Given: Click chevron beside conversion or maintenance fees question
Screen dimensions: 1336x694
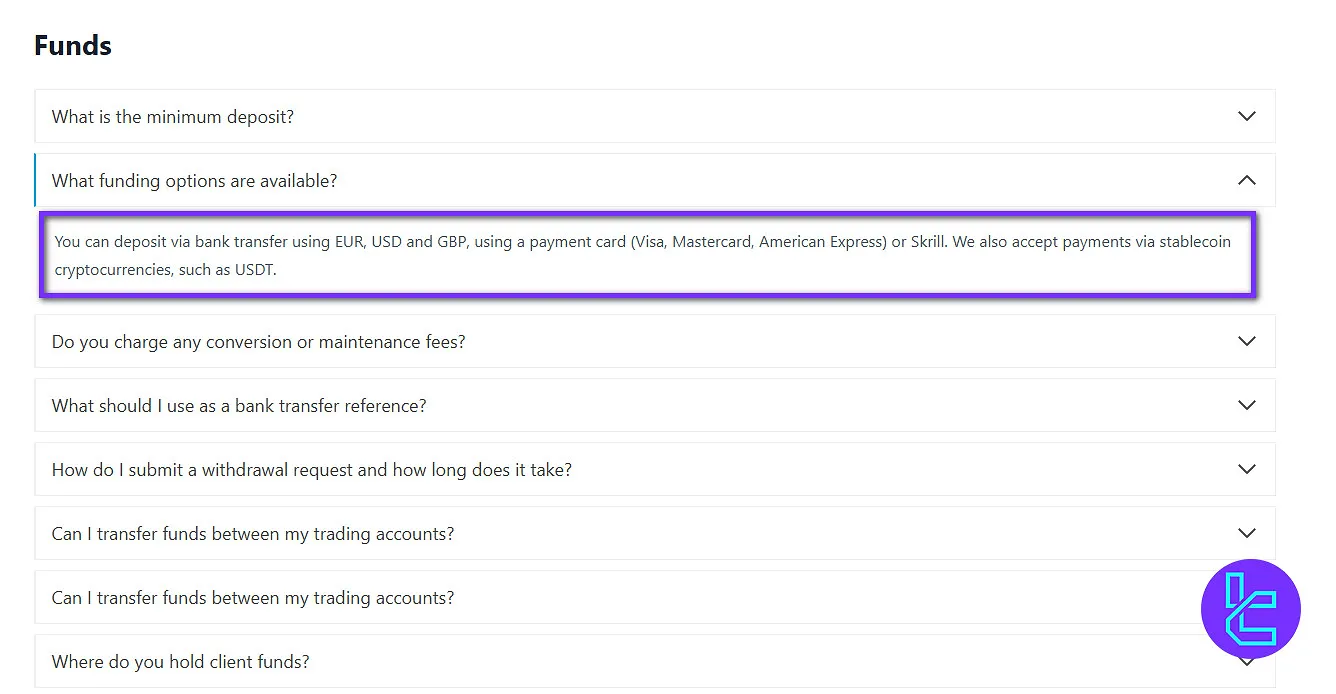Looking at the screenshot, I should coord(1246,341).
